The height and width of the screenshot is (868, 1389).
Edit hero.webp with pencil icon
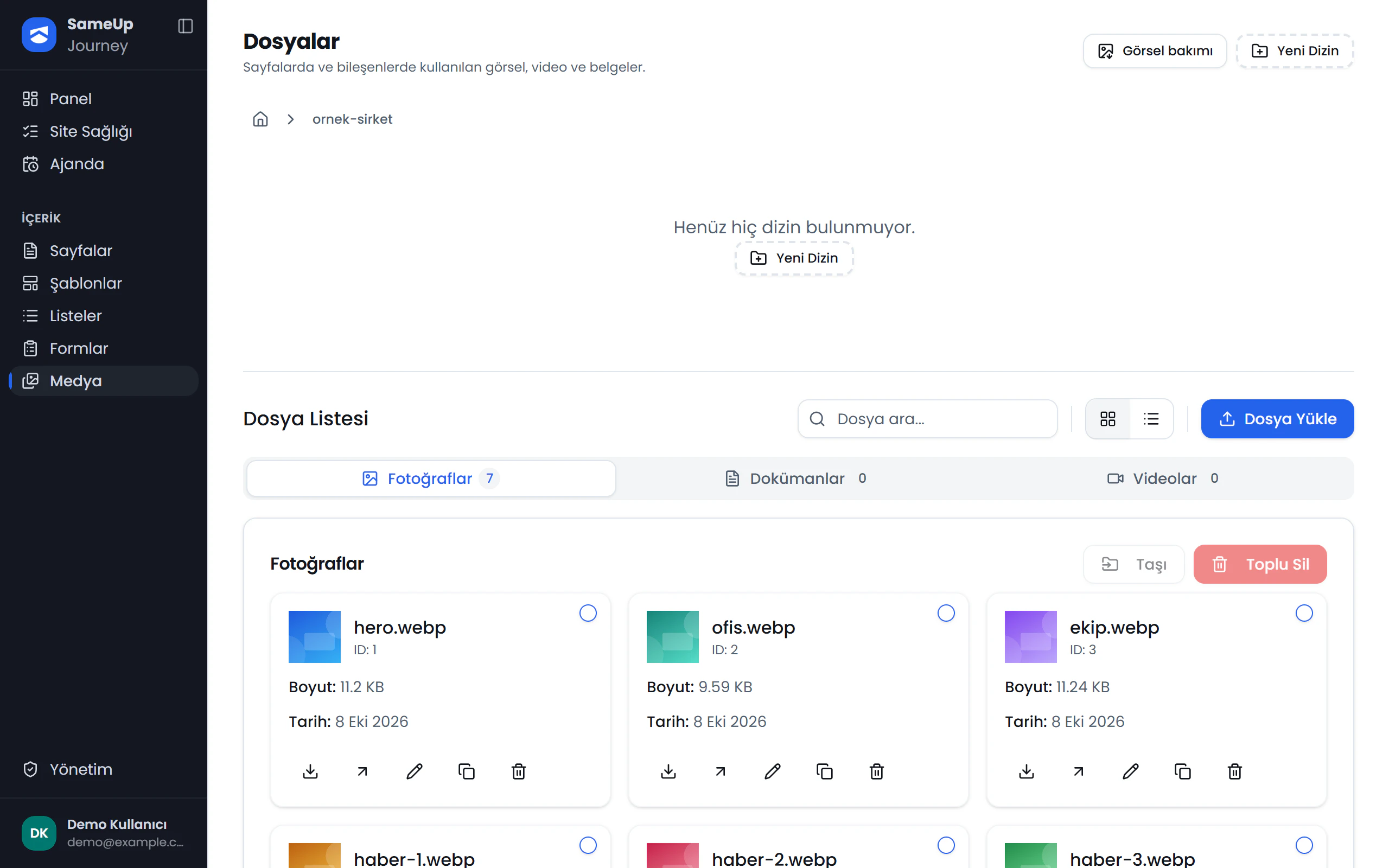coord(415,771)
